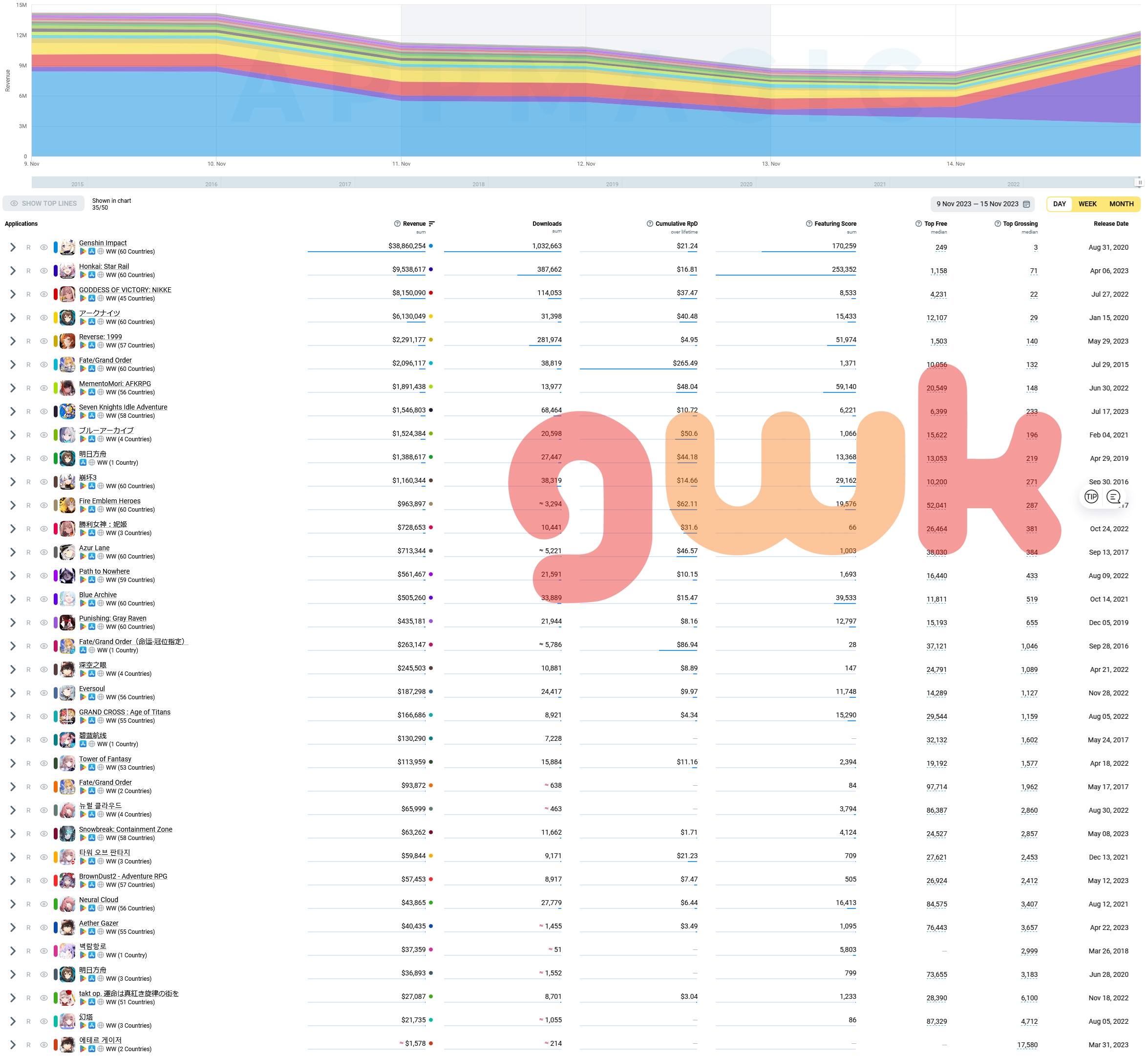Click Genshin Impact blue color dot
This screenshot has height=1057, width=1148.
pos(430,246)
